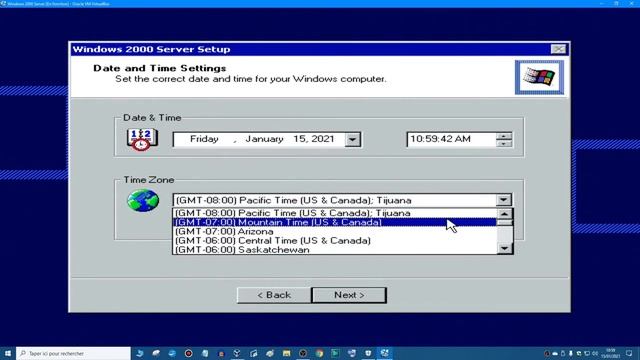
Task: Open the yellow File Explorer taskbar icon
Action: 287,353
